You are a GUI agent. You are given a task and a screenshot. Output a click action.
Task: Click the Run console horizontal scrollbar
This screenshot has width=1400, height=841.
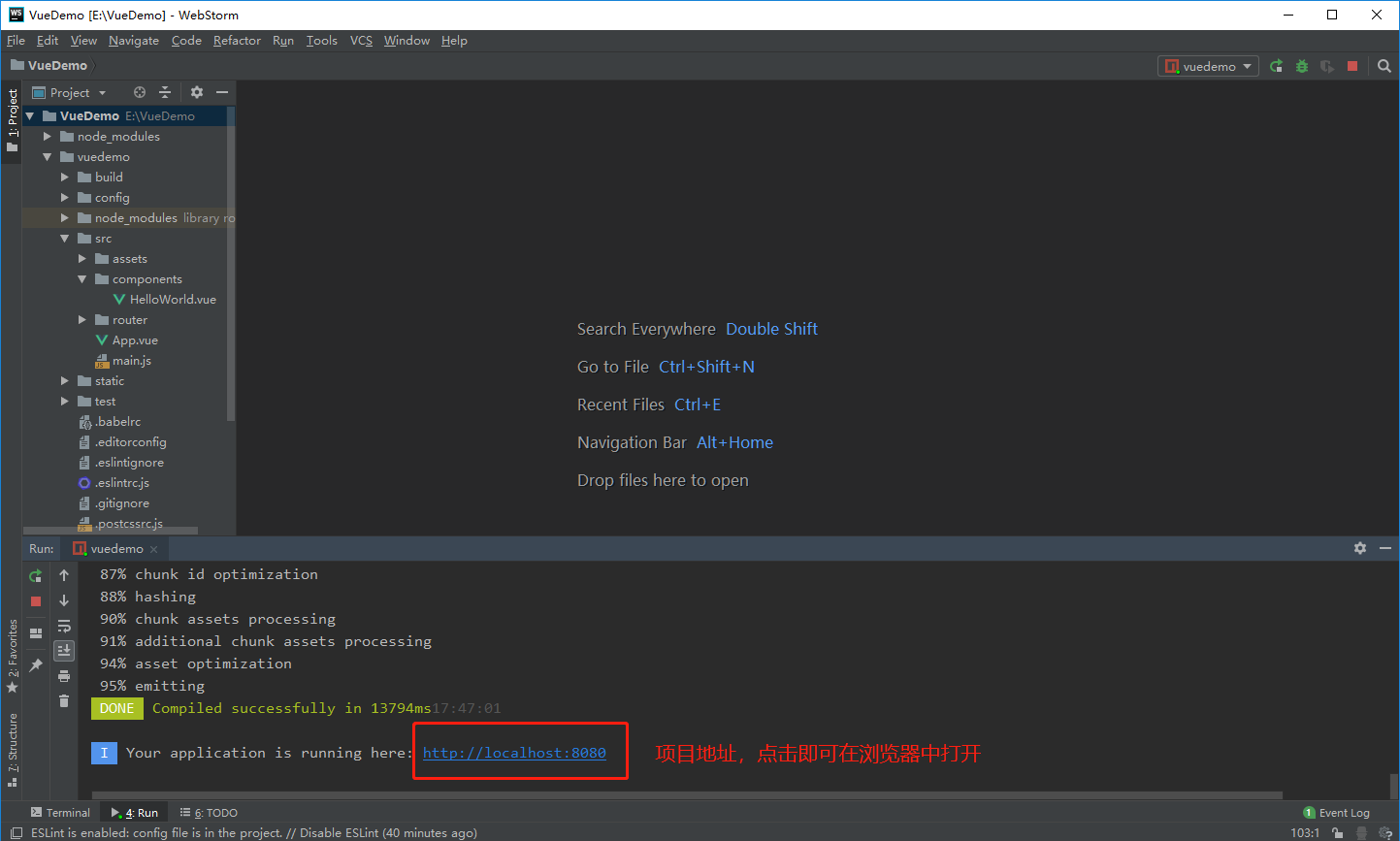(687, 795)
